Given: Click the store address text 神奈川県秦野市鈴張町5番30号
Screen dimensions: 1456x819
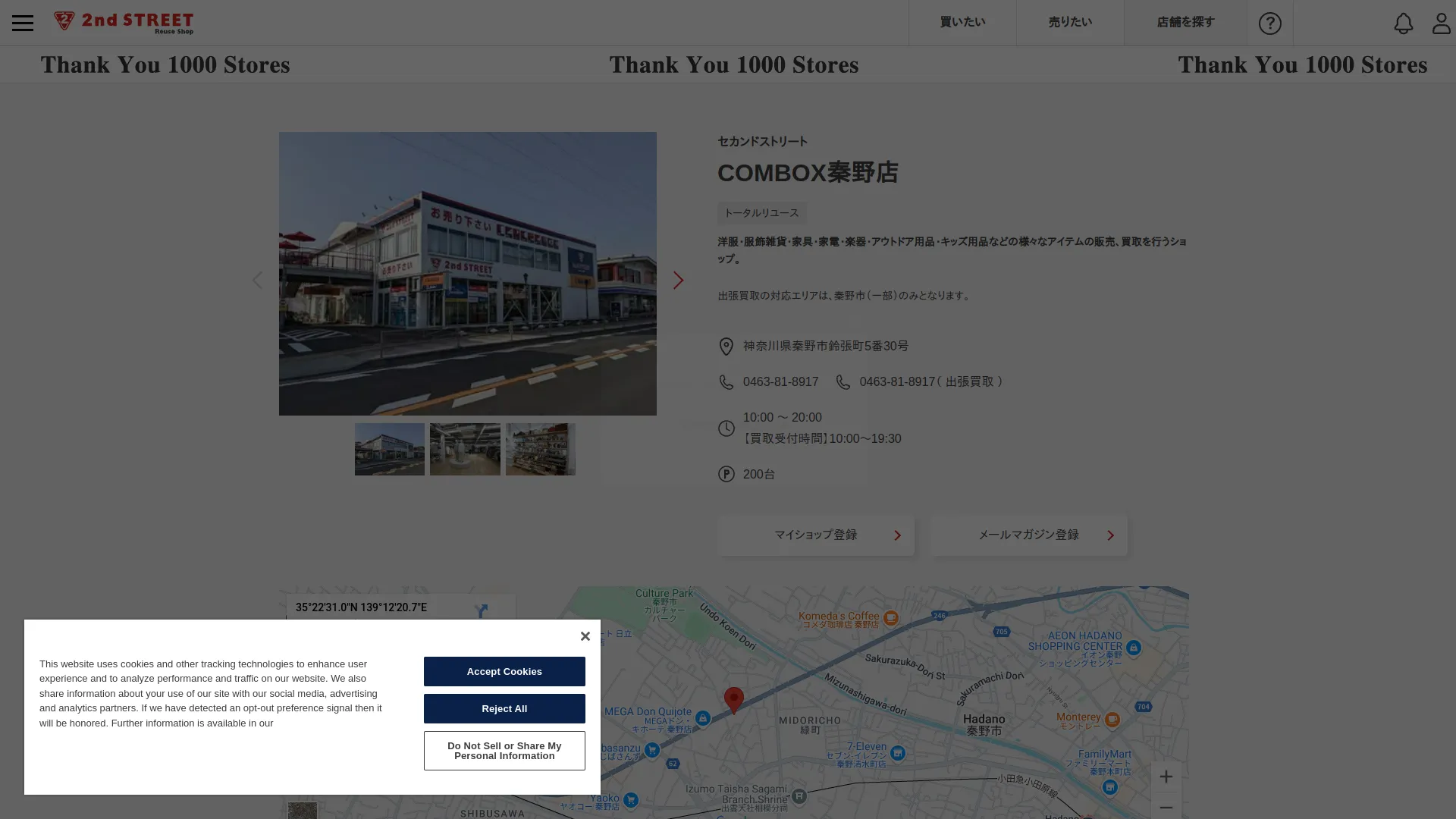Looking at the screenshot, I should tap(826, 347).
